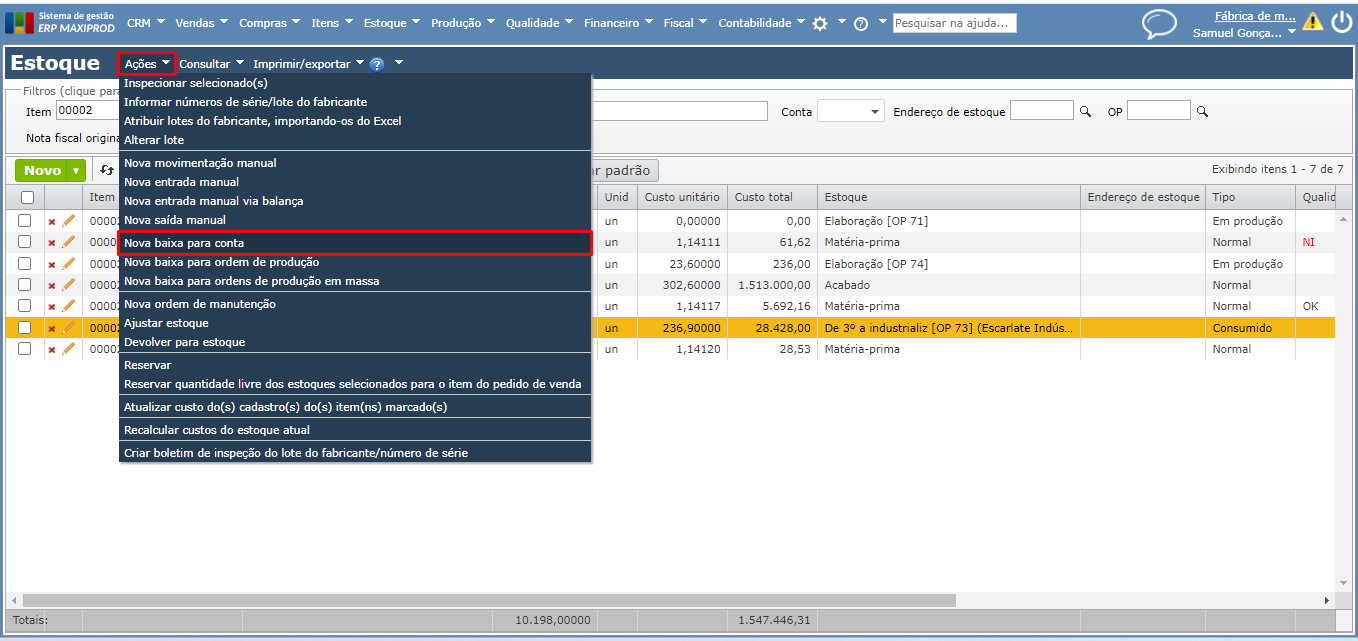Click the yellow warning triangle icon

(1312, 22)
